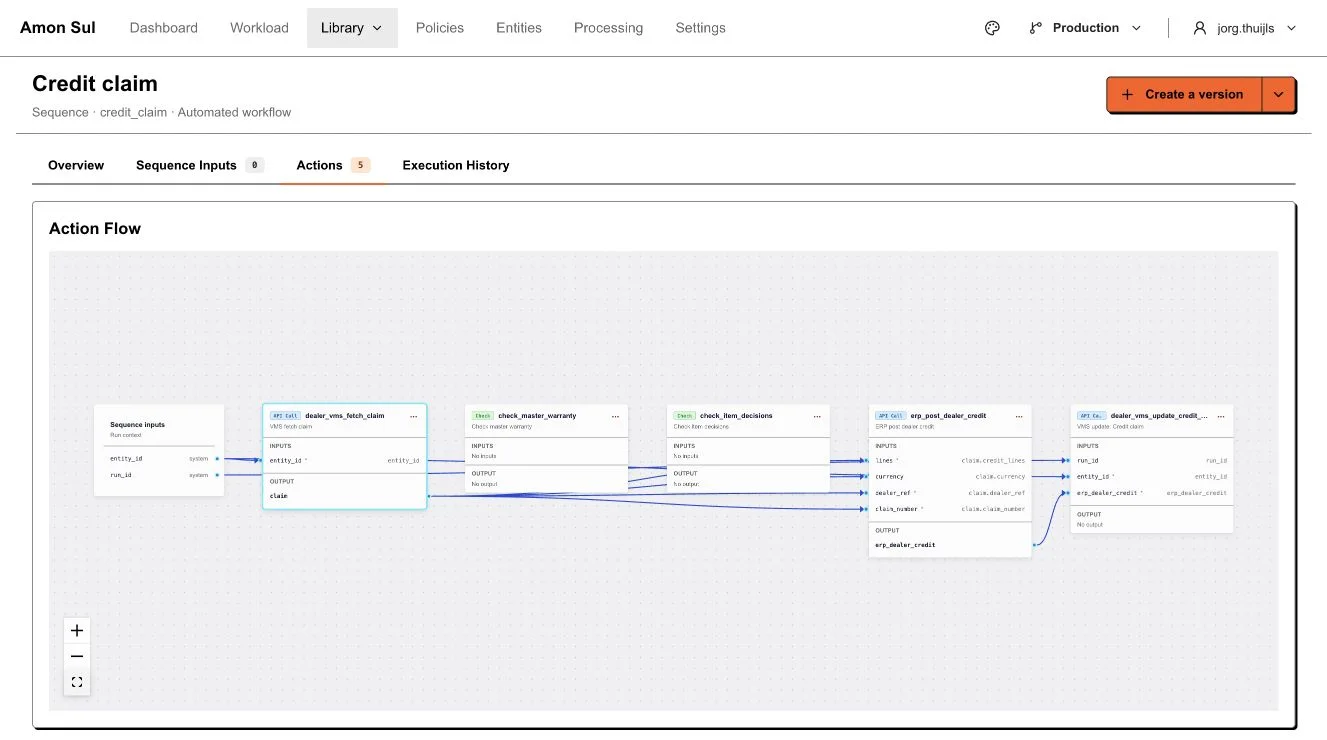Viewport: 1327px width, 740px height.
Task: Click the API Call badge on dealer_vms_fetch_claim
Action: coord(285,416)
